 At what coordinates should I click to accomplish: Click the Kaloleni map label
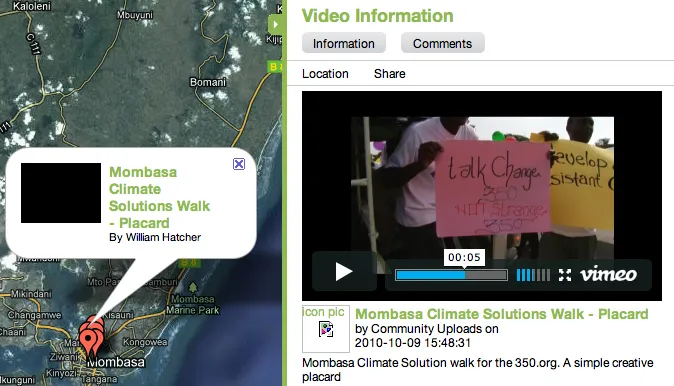tap(31, 6)
